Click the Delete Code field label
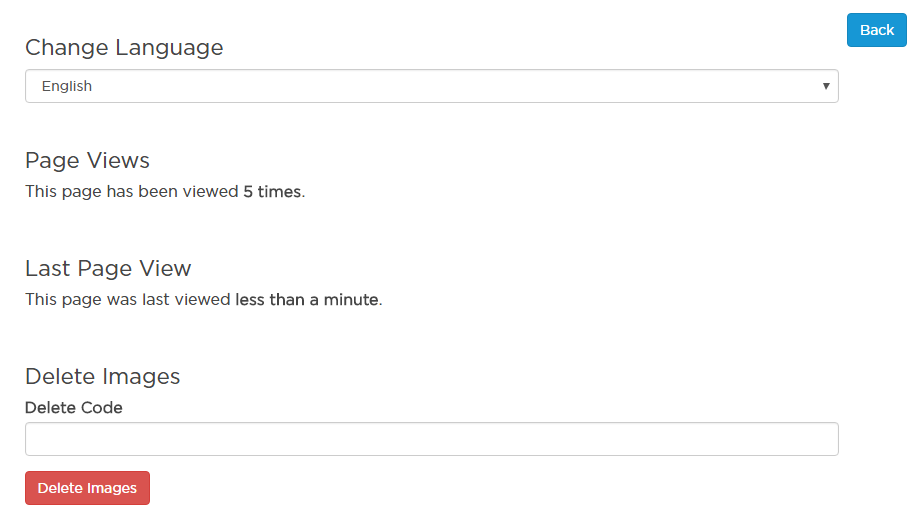 pyautogui.click(x=74, y=407)
